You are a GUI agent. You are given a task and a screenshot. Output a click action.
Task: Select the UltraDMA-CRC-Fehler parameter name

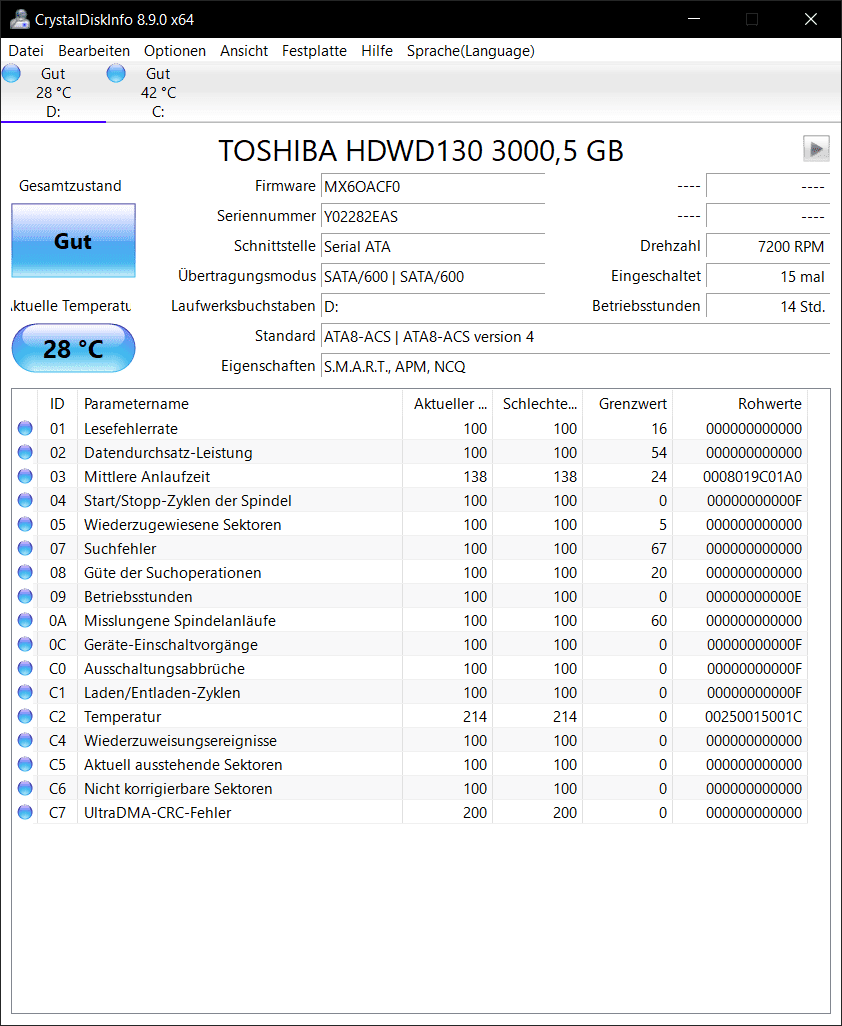tap(158, 812)
